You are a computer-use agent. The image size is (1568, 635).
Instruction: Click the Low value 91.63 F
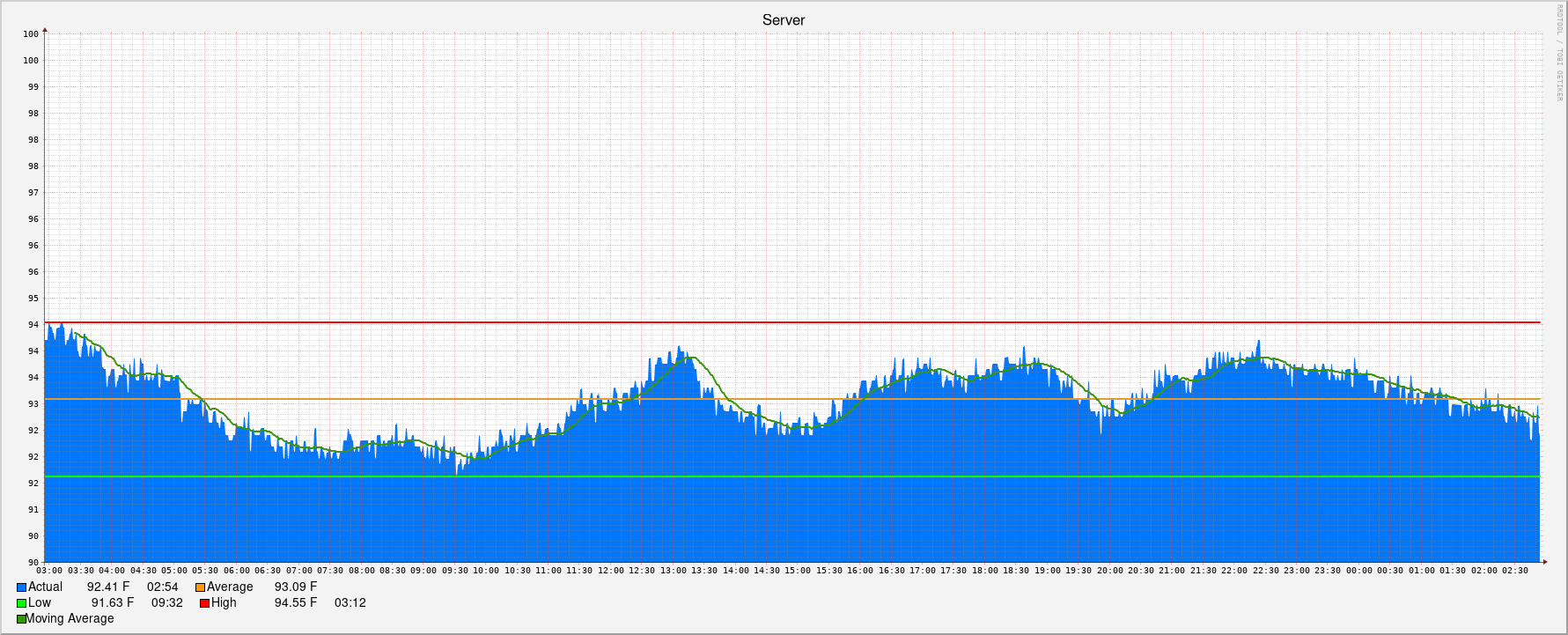pos(112,602)
